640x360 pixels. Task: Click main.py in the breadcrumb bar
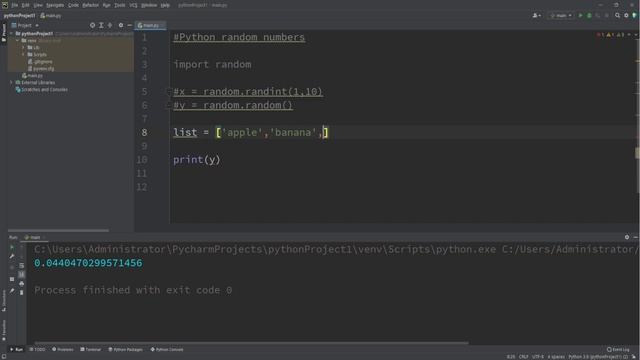[x=51, y=16]
